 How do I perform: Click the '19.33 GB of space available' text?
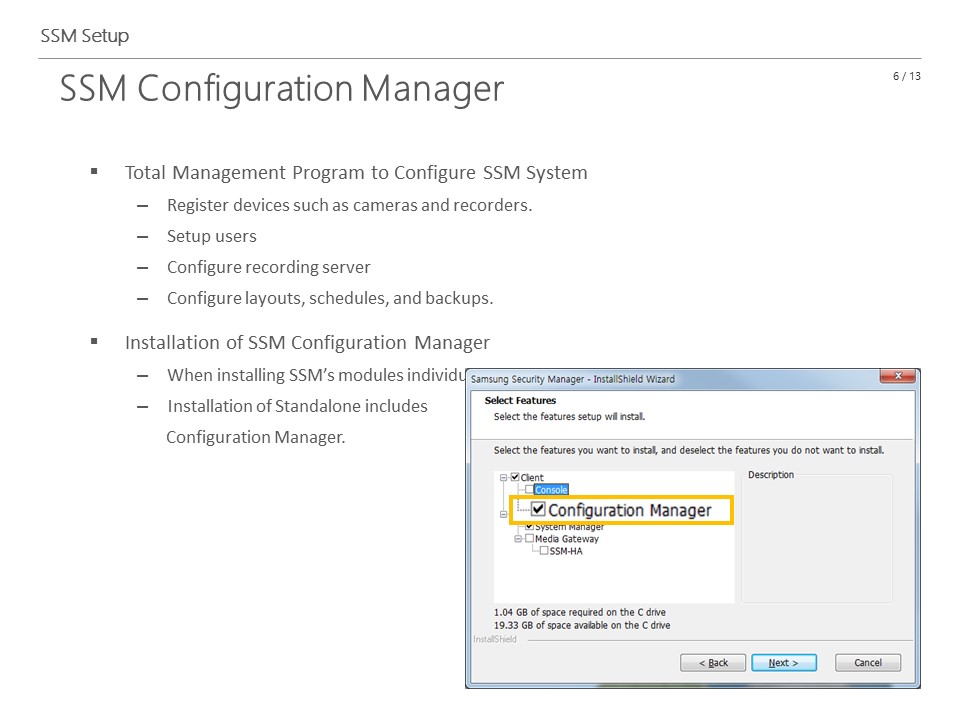coord(582,625)
